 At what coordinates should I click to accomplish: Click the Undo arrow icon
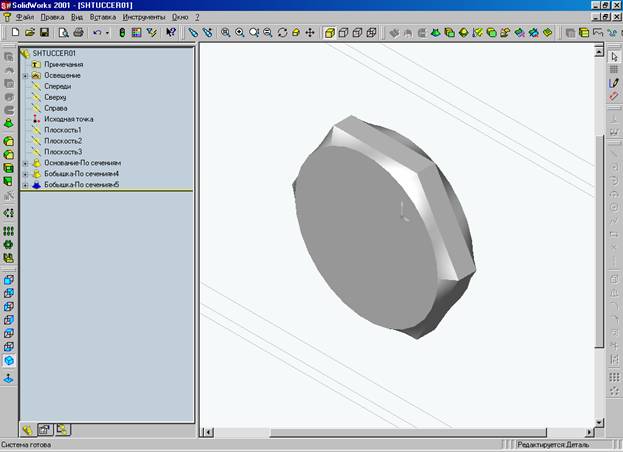point(96,32)
